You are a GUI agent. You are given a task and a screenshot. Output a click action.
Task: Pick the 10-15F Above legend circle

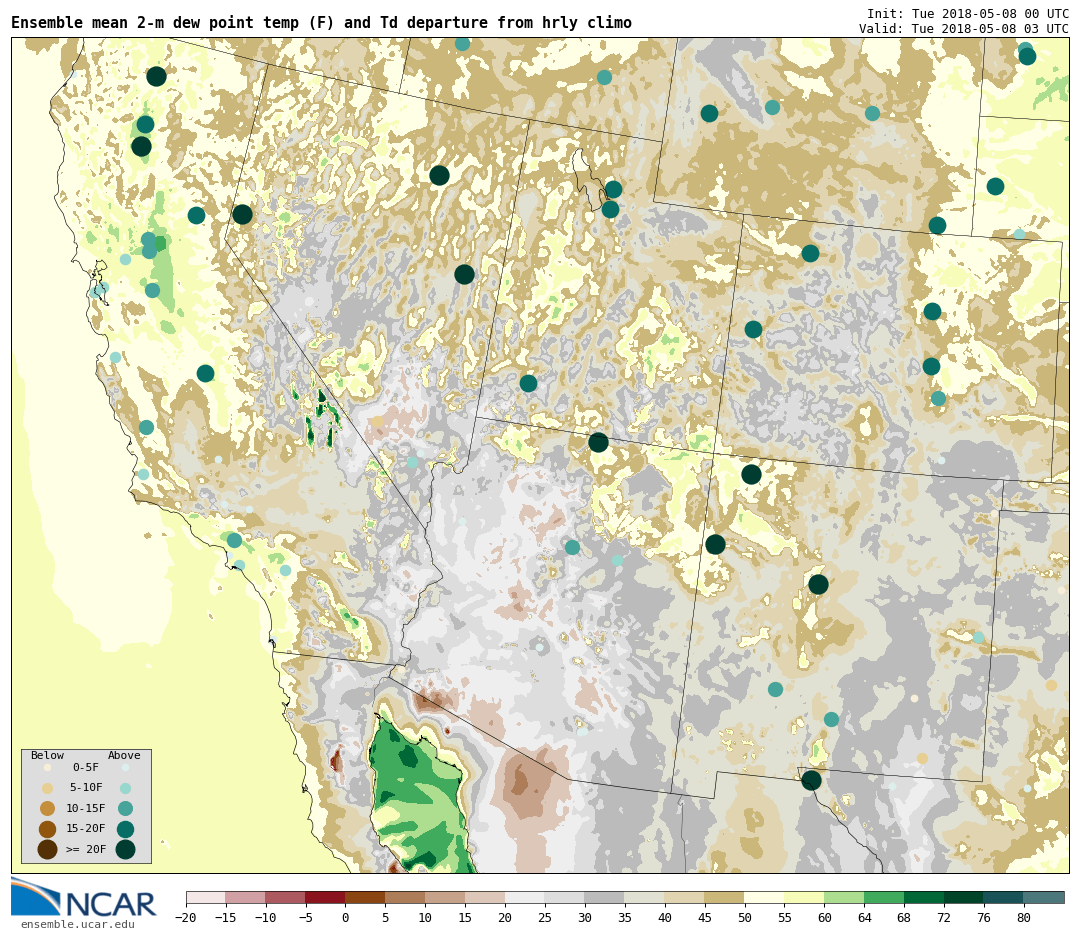[x=125, y=808]
